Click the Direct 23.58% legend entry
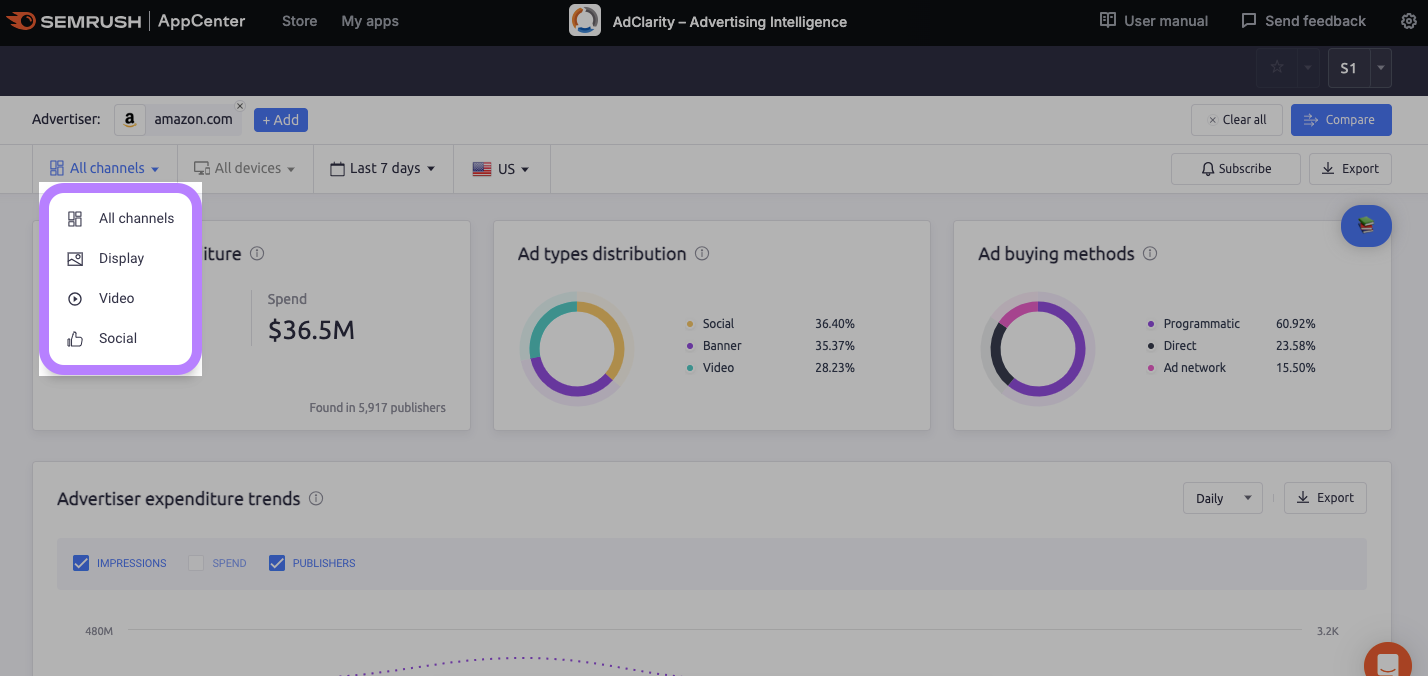Image resolution: width=1428 pixels, height=676 pixels. coord(1231,346)
